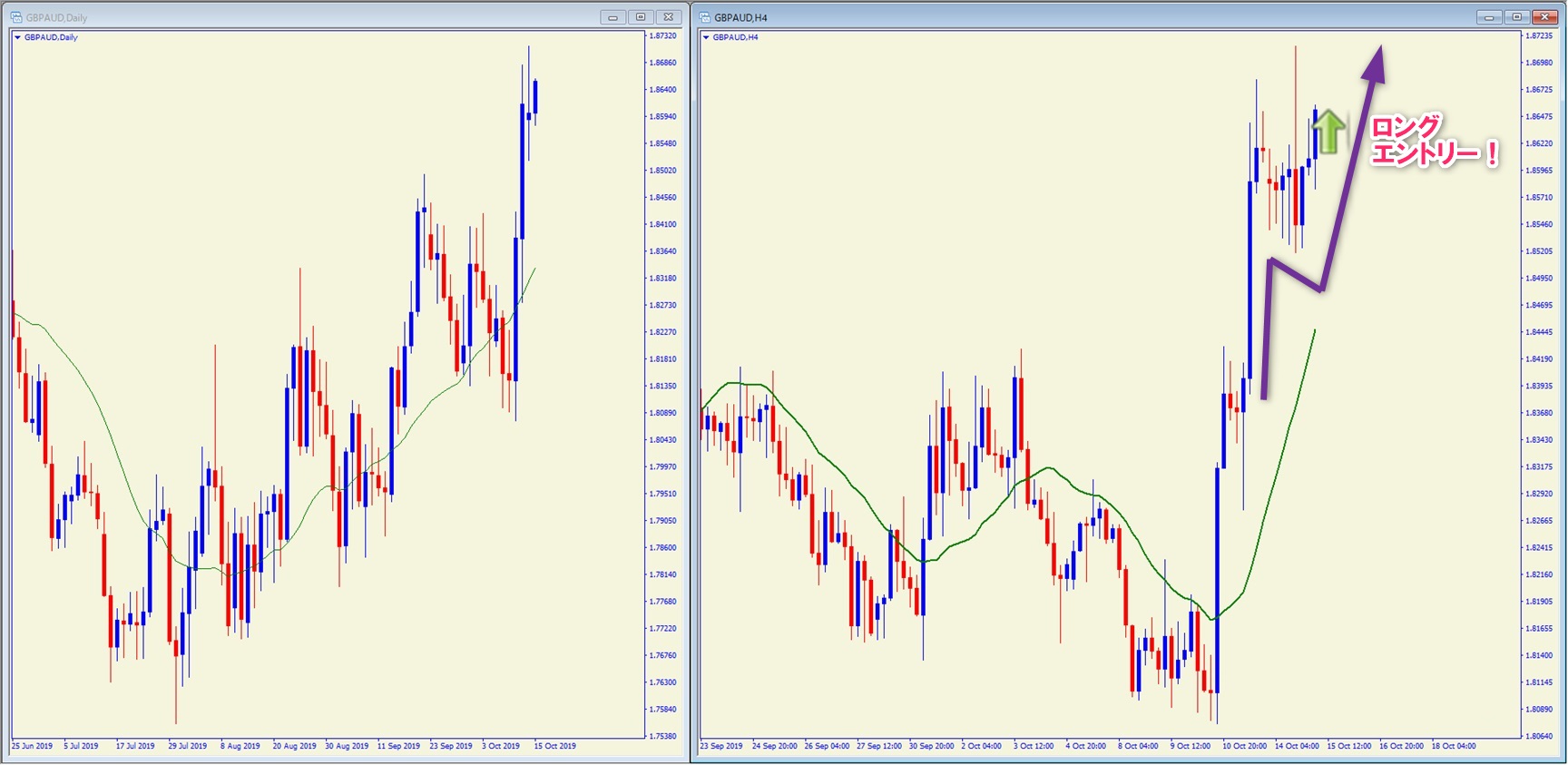Click the 25 Jun 2019 date label
This screenshot has height=765, width=1568.
point(32,746)
